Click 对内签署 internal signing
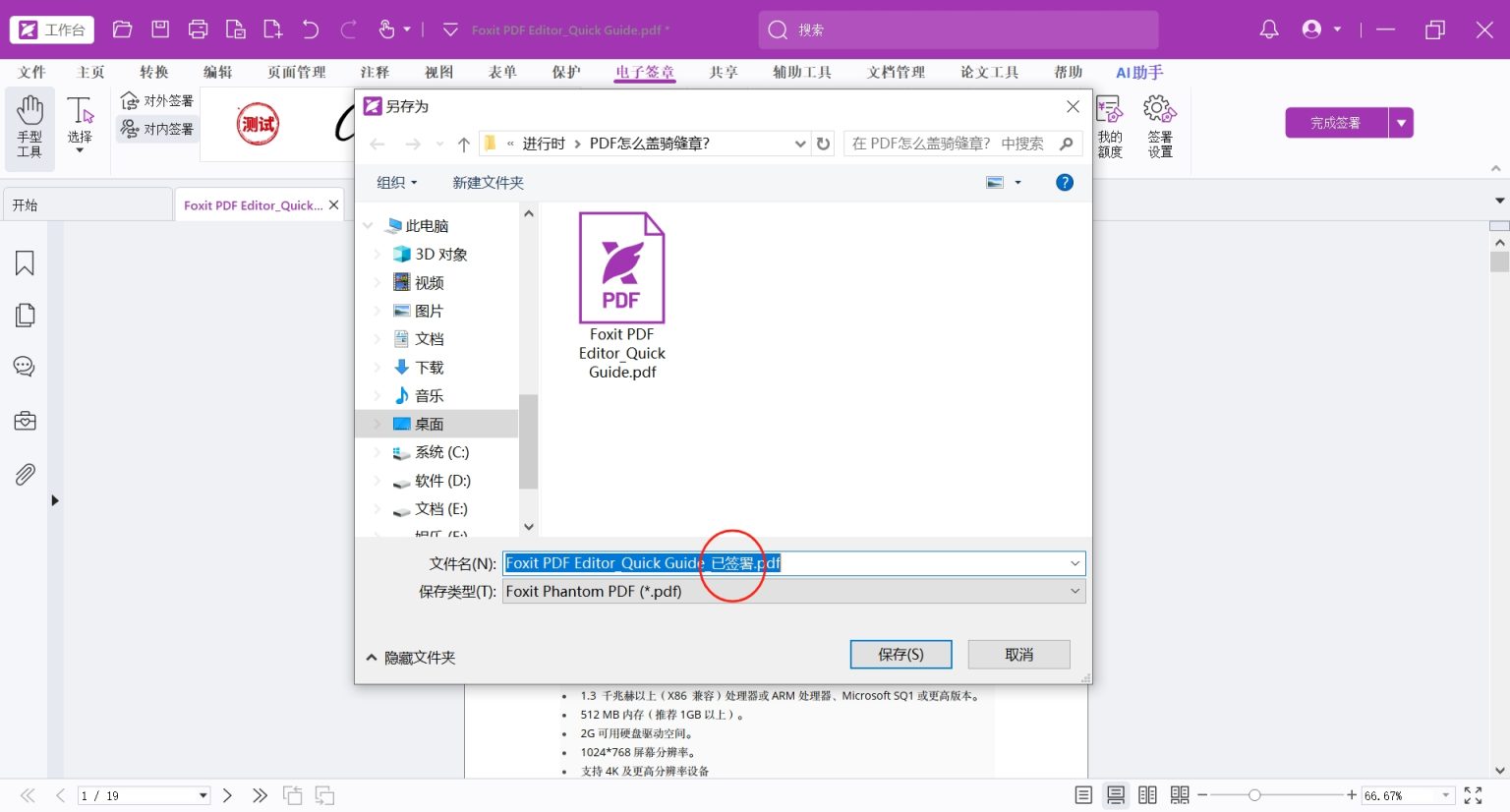Viewport: 1510px width, 812px height. coord(156,129)
